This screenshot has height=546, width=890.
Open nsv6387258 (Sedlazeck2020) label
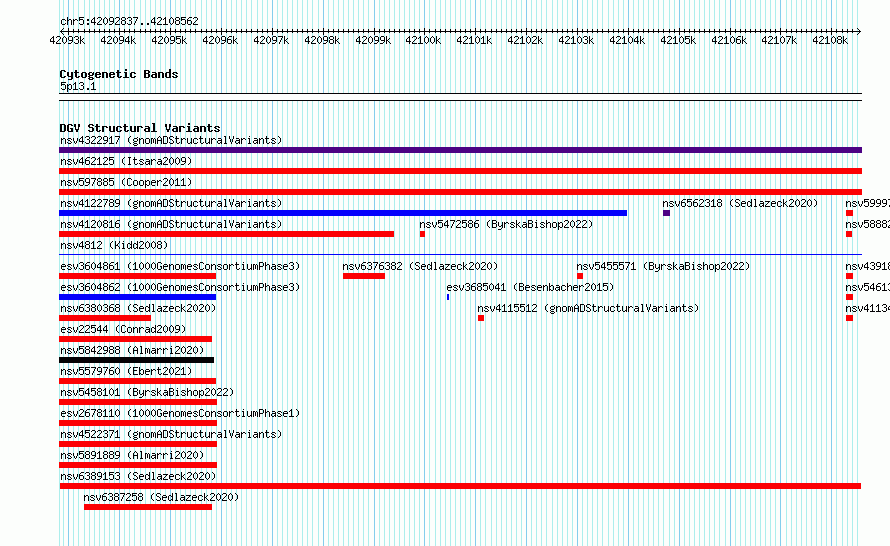click(161, 497)
